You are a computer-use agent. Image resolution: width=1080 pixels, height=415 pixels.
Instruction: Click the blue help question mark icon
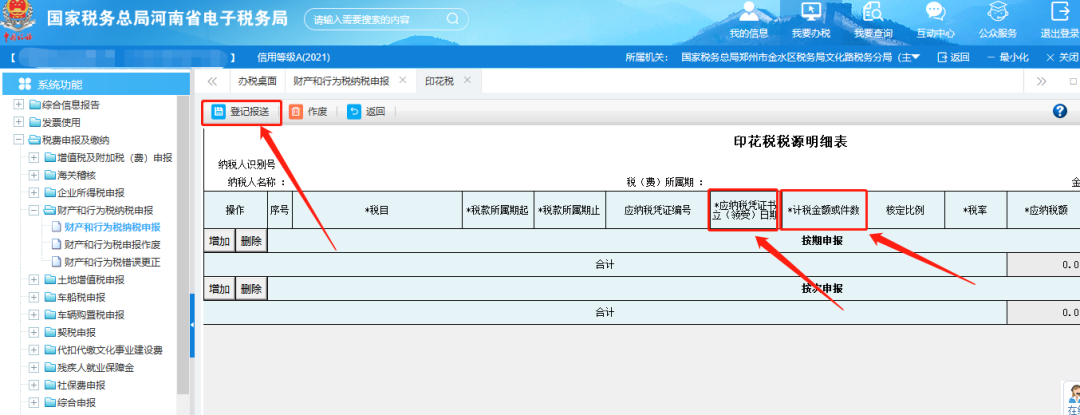(1060, 111)
